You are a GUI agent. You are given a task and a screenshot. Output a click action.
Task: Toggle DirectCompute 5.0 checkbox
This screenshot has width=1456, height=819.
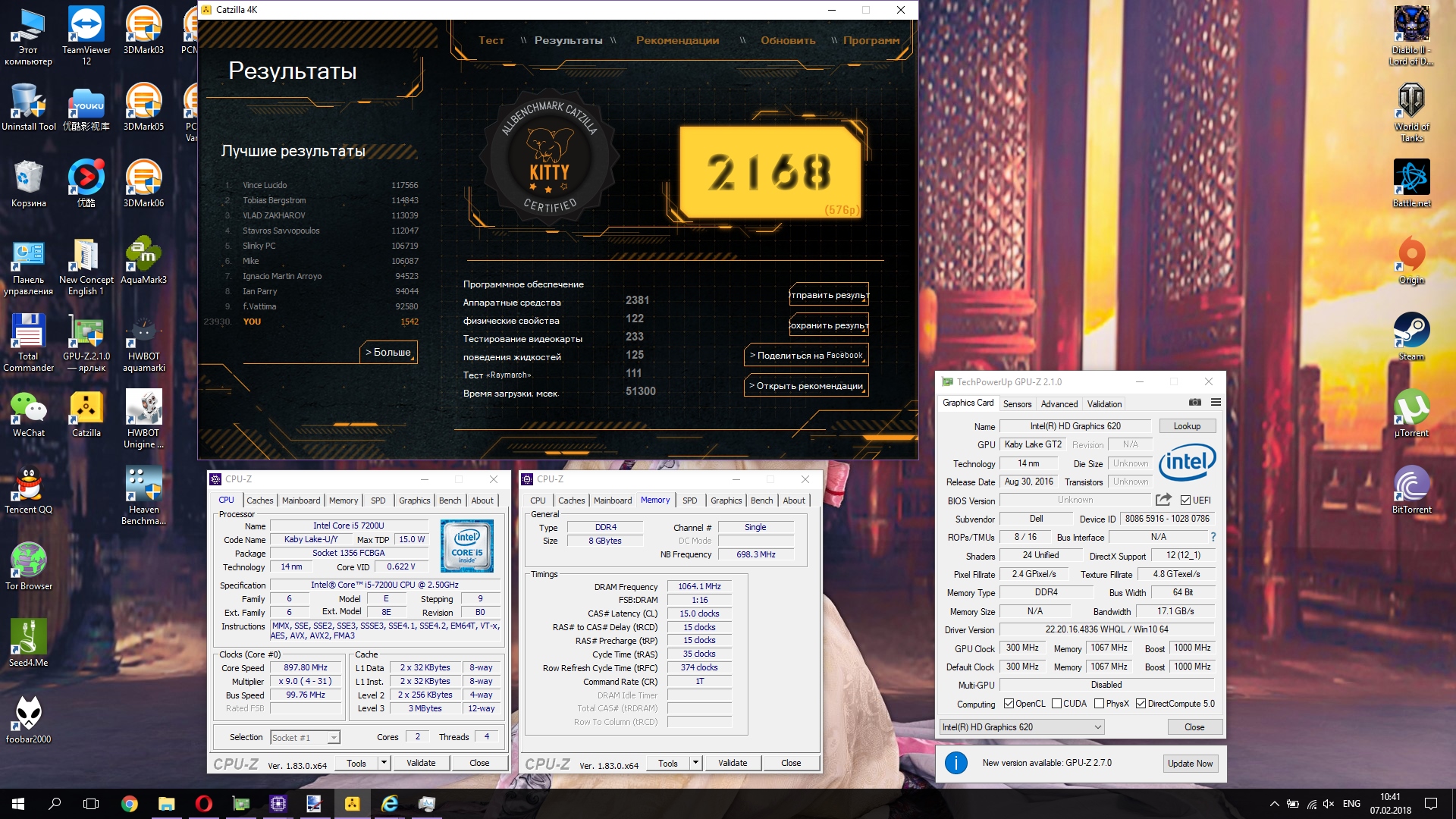pos(1141,704)
